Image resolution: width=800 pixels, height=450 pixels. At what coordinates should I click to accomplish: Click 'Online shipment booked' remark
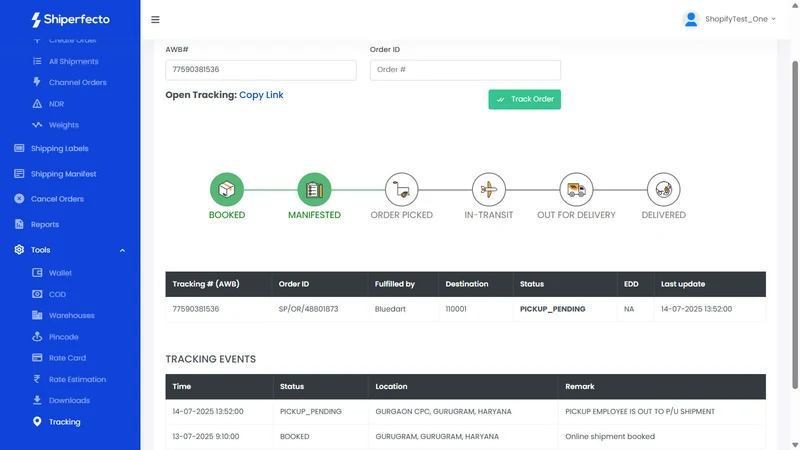pyautogui.click(x=610, y=436)
